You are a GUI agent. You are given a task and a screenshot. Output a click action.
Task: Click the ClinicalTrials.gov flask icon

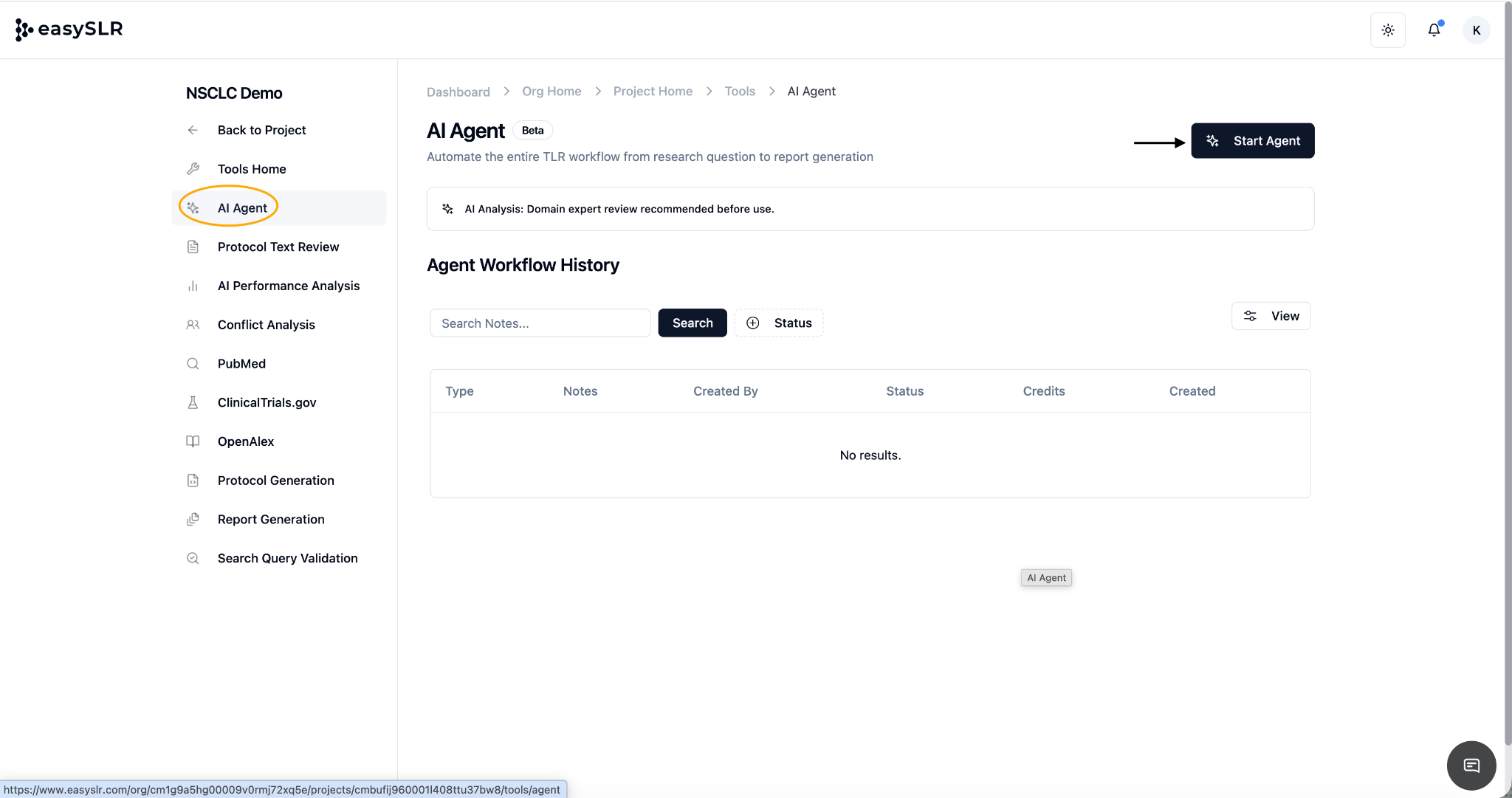pos(193,402)
